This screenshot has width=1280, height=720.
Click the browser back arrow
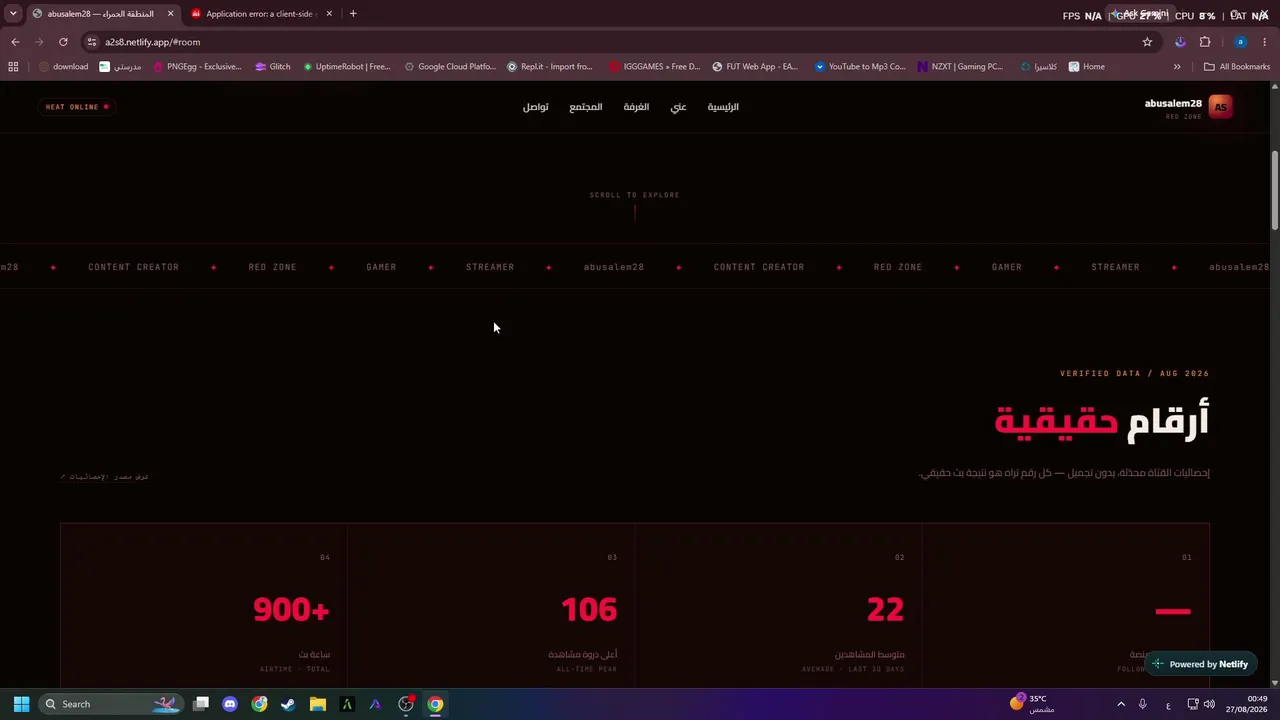15,42
